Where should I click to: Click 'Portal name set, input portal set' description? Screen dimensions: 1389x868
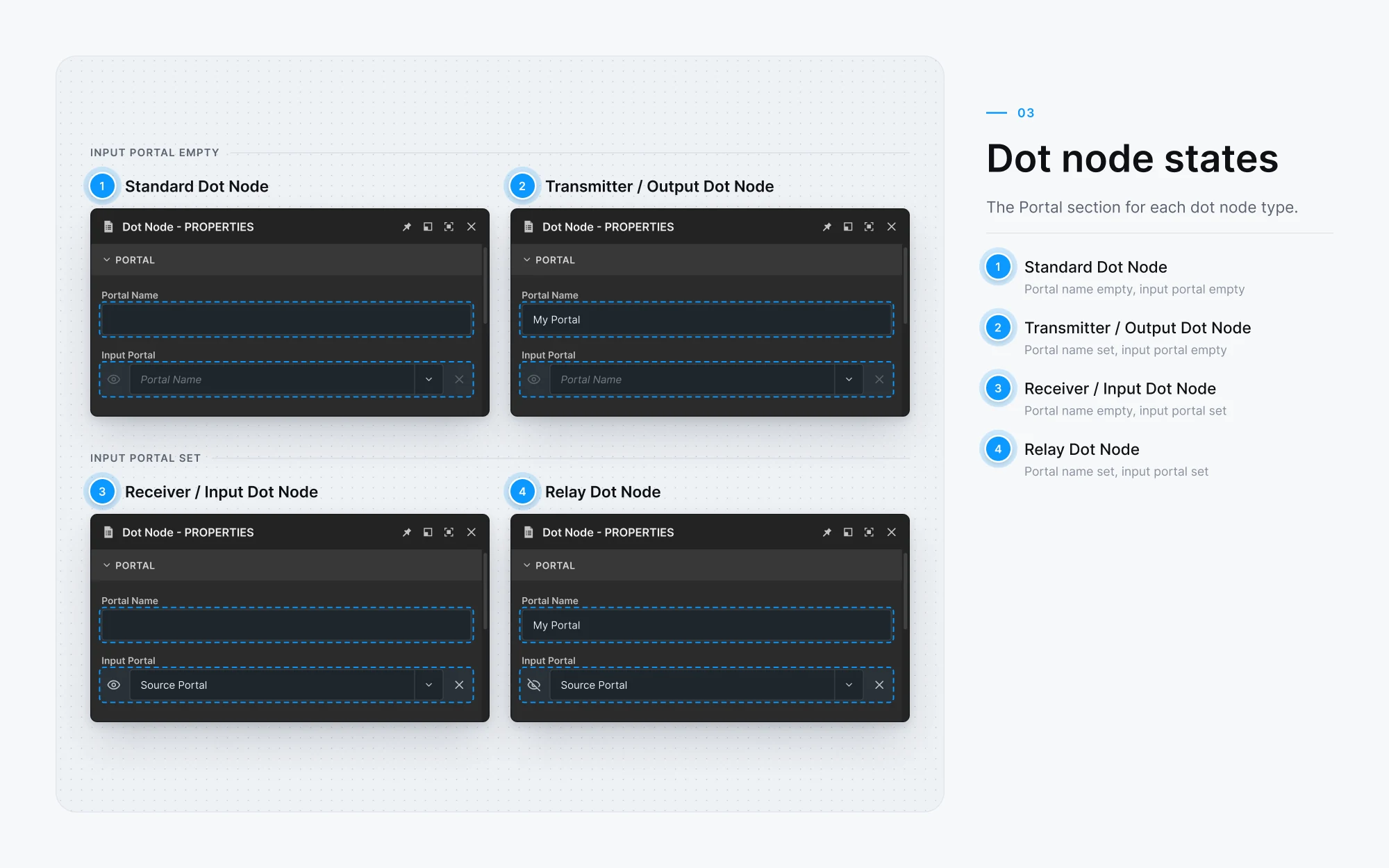click(1116, 471)
